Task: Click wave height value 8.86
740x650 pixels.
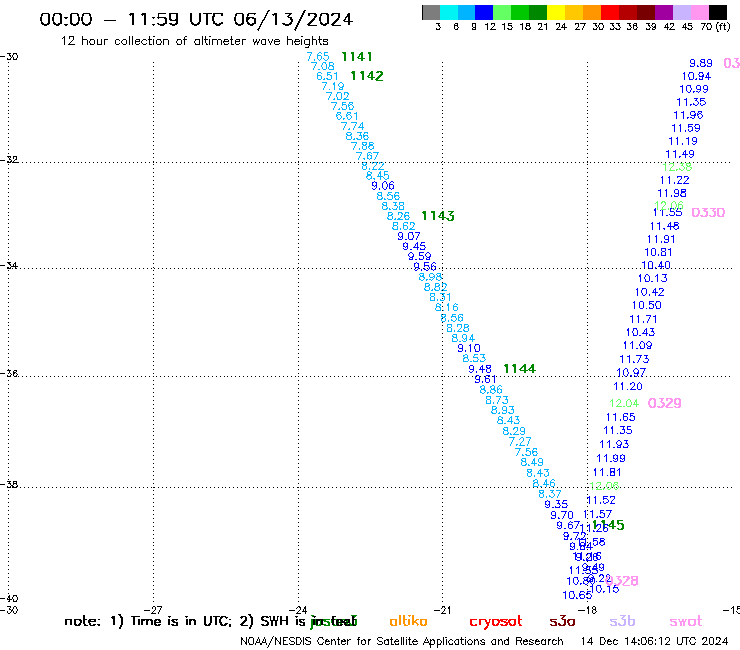Action: pos(491,389)
